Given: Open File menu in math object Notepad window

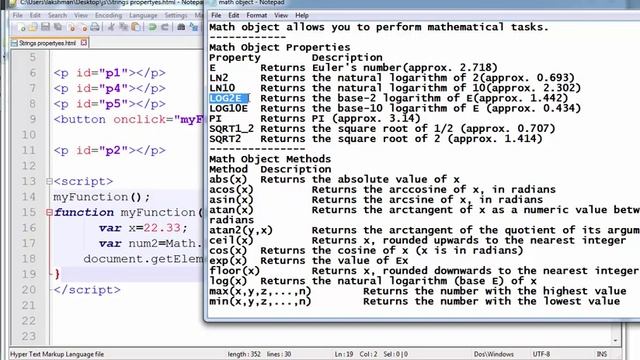Looking at the screenshot, I should [x=216, y=16].
